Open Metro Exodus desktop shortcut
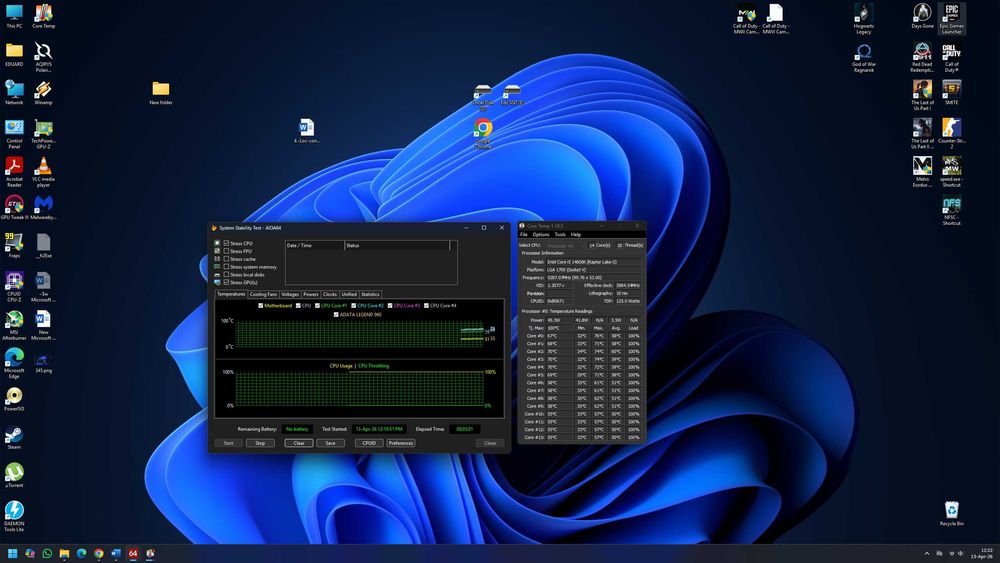 [x=922, y=172]
